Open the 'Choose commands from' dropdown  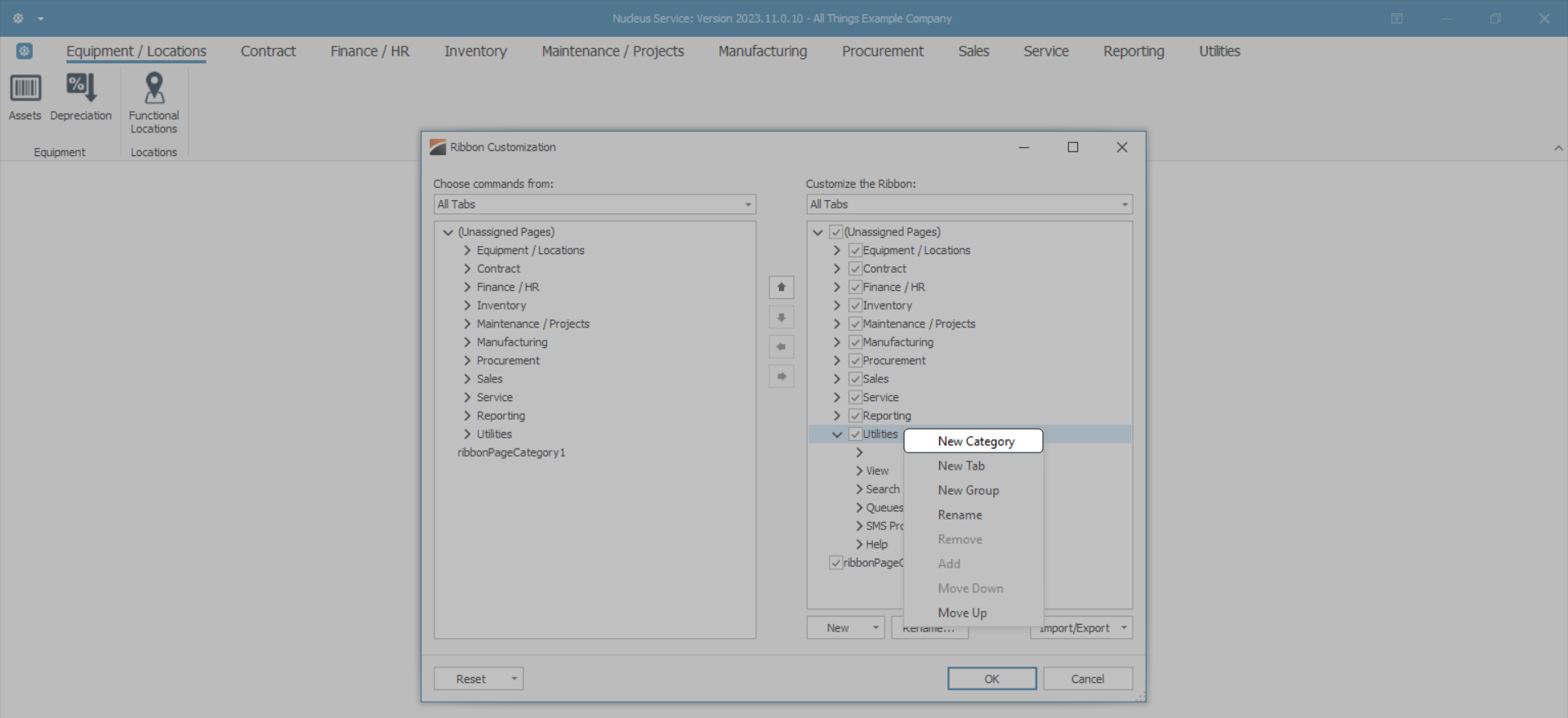(x=595, y=204)
